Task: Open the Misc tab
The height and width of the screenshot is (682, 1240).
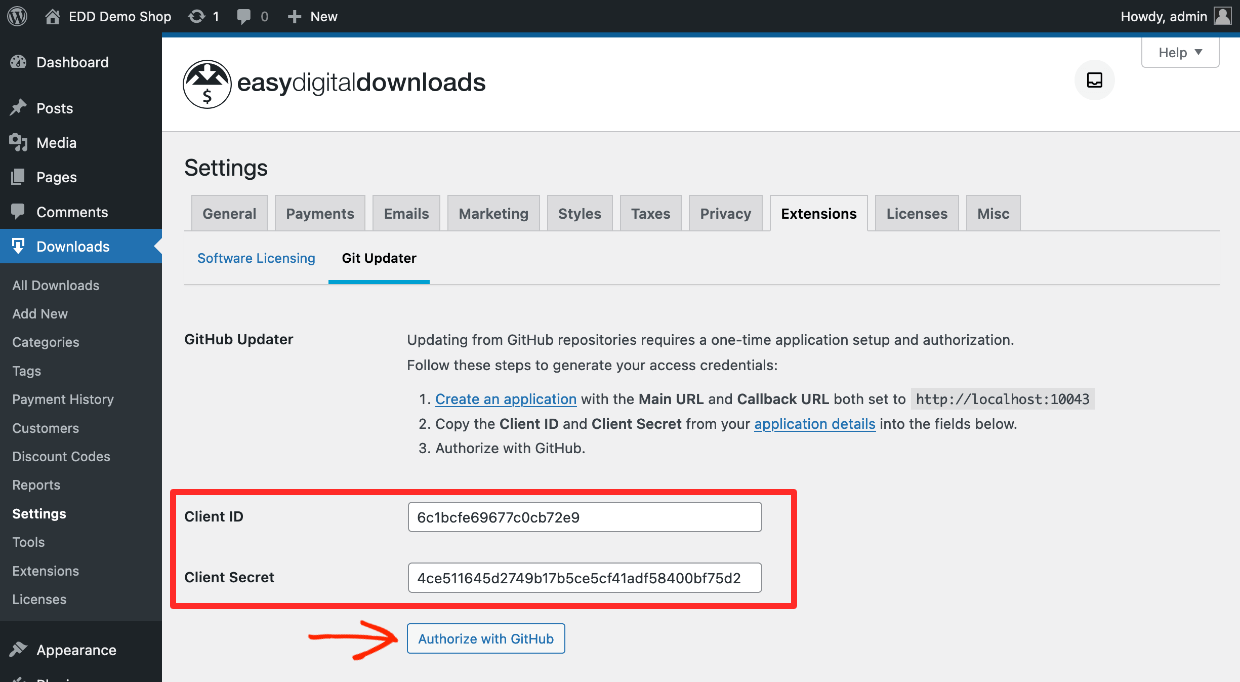Action: pyautogui.click(x=993, y=213)
